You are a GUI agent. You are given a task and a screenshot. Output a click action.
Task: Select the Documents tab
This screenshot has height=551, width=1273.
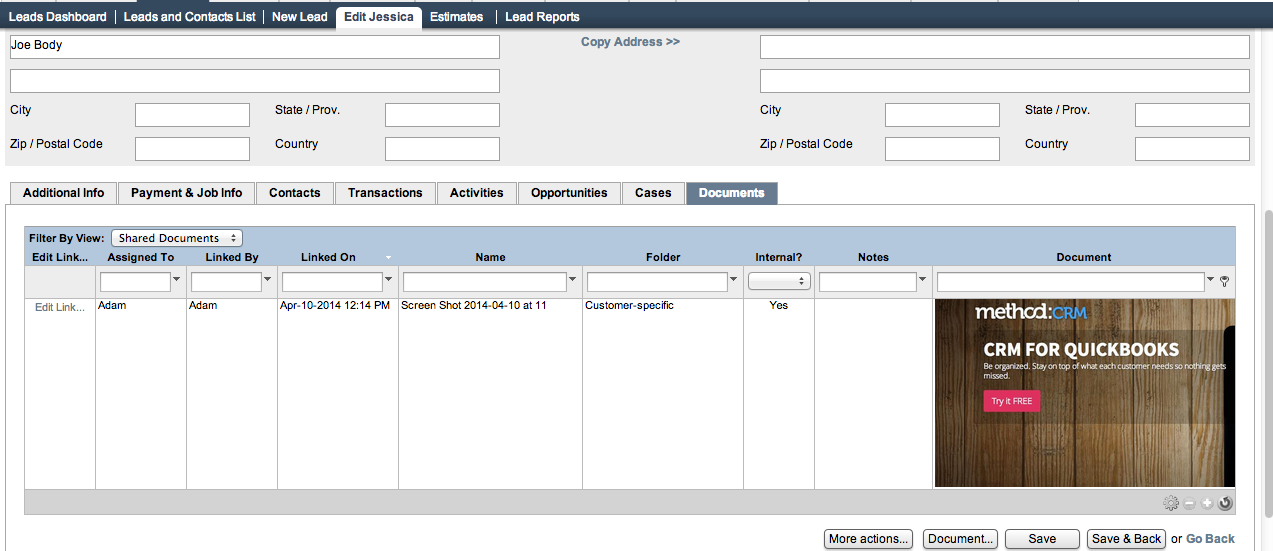point(732,193)
